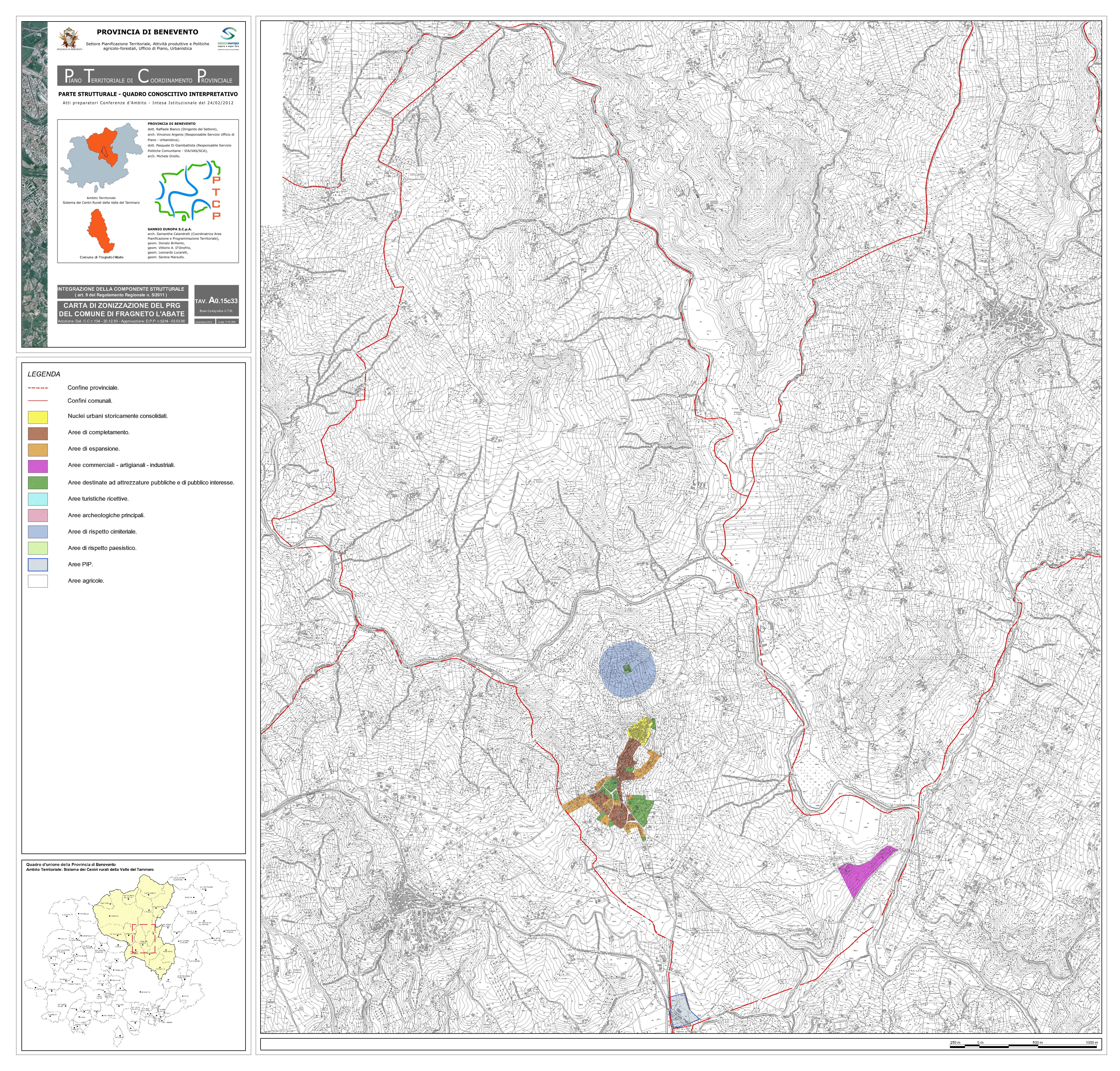Click the green public facilities areas swatch
The height and width of the screenshot is (1071, 1120).
click(38, 483)
